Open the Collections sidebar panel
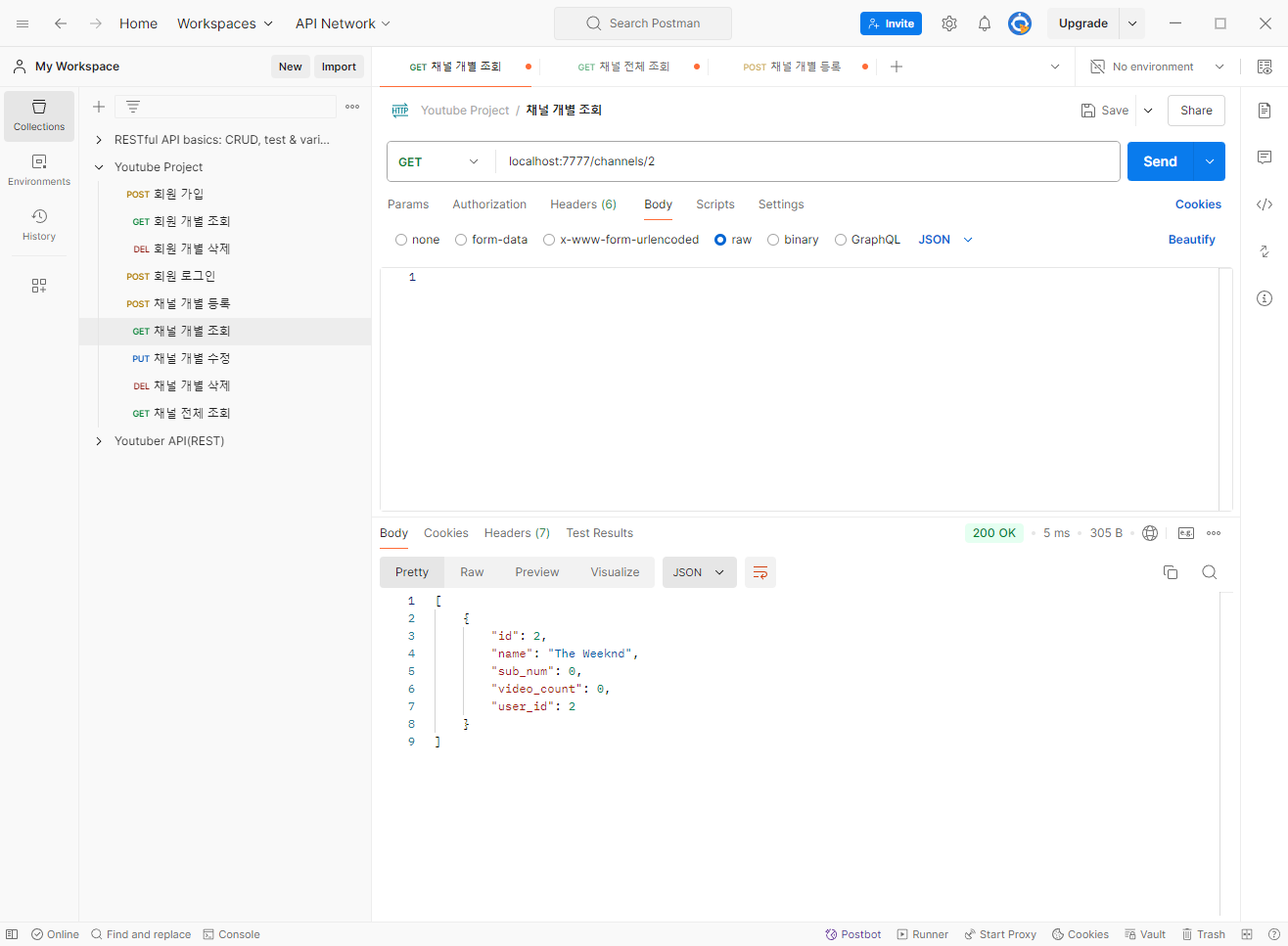This screenshot has width=1288, height=946. pyautogui.click(x=39, y=115)
